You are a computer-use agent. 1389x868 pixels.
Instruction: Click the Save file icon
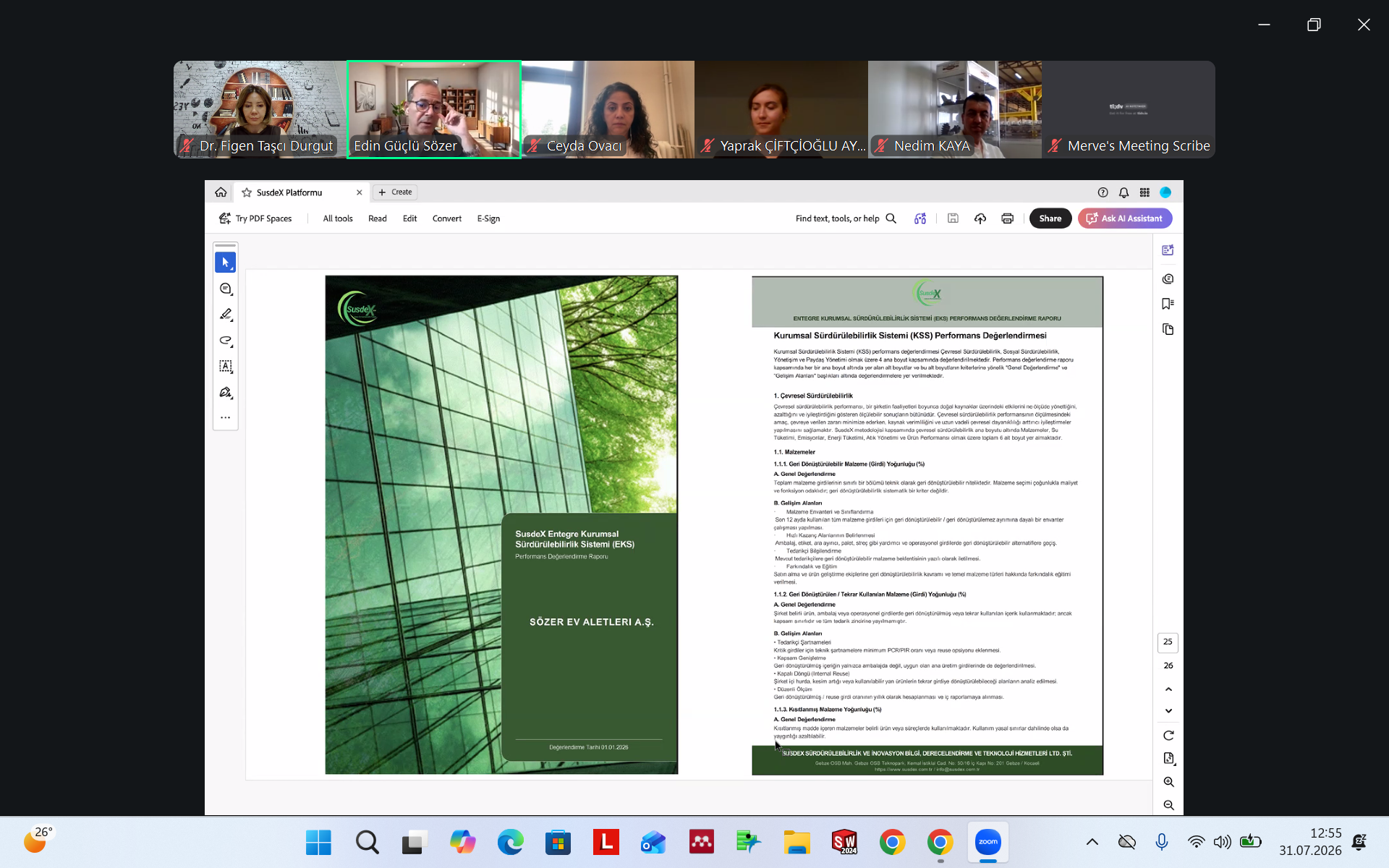click(953, 218)
